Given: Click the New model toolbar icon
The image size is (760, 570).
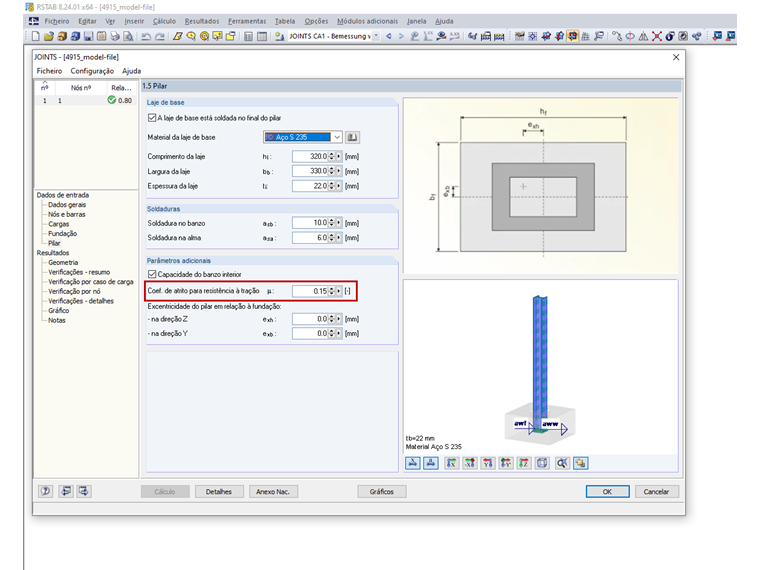Looking at the screenshot, I should [35, 36].
